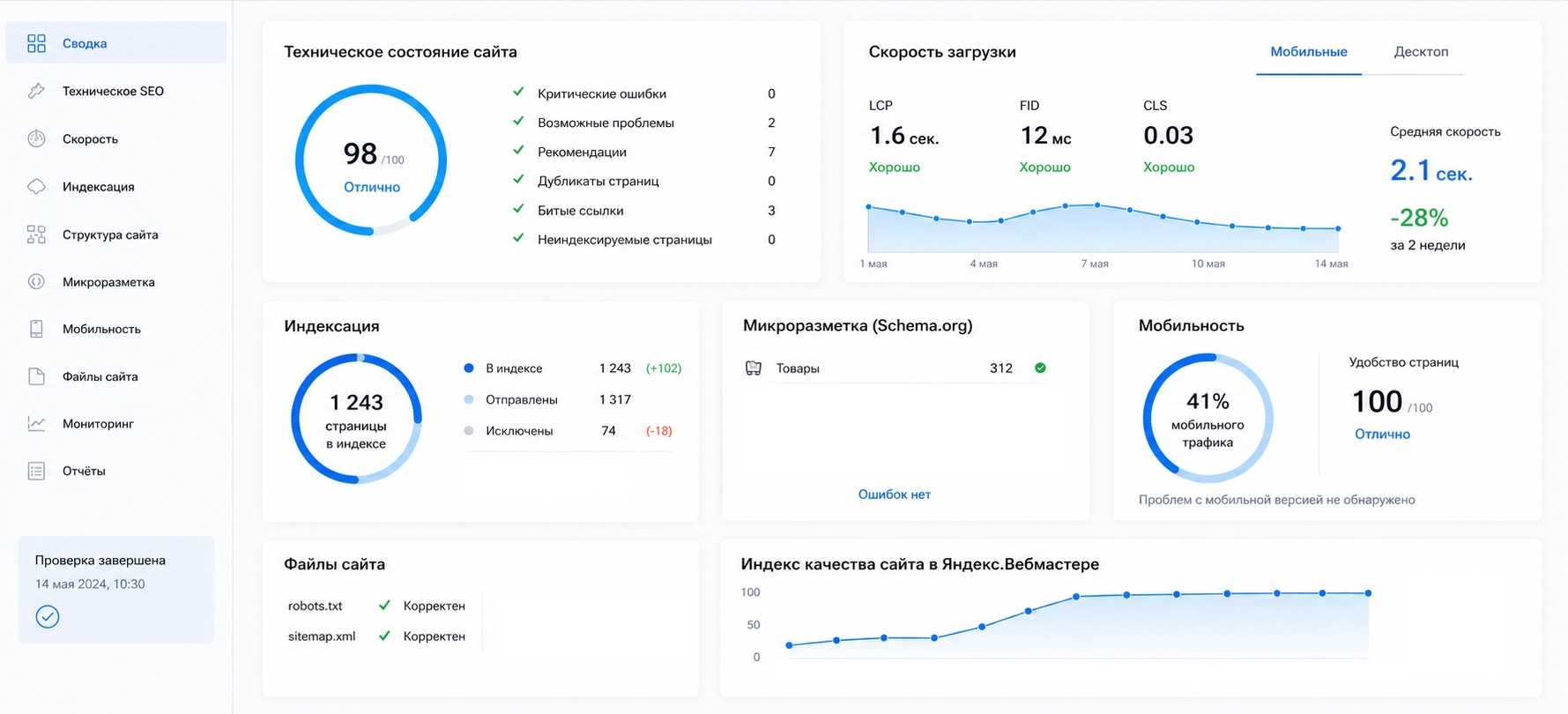1568x714 pixels.
Task: Switch to the Десктоп tab
Action: point(1421,52)
